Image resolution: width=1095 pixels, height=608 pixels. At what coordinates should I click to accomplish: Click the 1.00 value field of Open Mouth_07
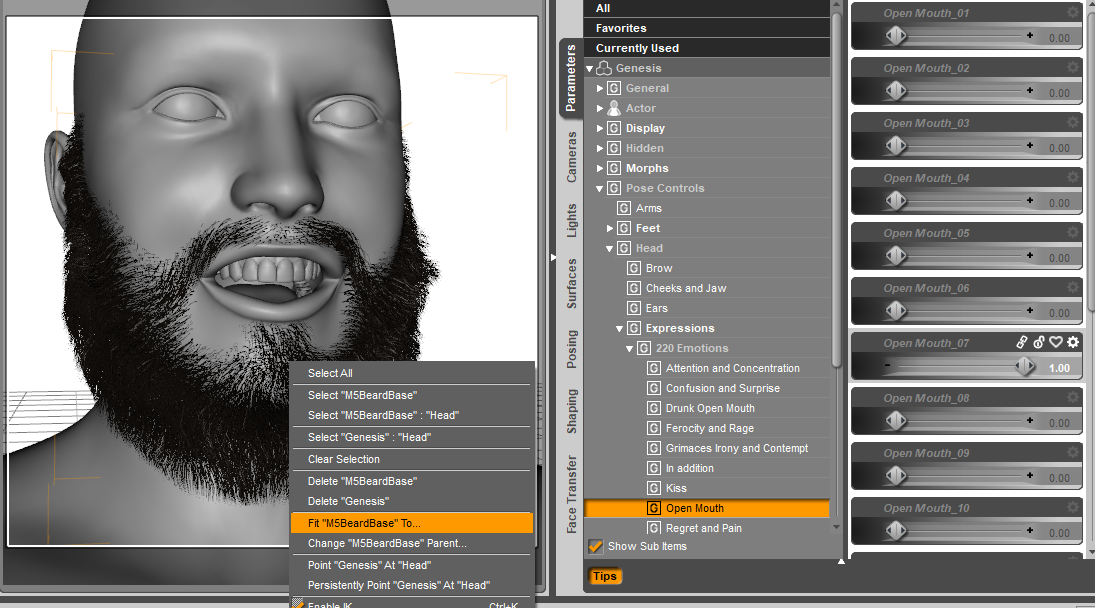point(1059,368)
